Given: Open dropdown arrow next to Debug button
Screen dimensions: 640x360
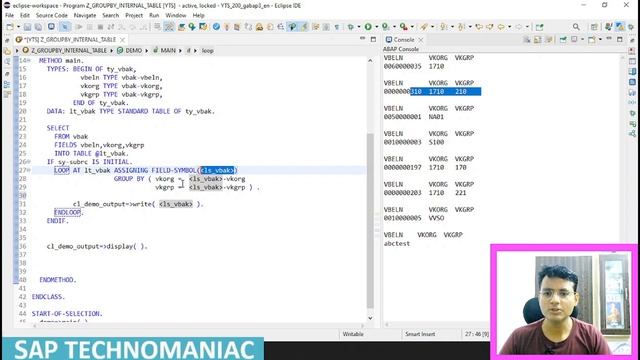Looking at the screenshot, I should pyautogui.click(x=358, y=27).
